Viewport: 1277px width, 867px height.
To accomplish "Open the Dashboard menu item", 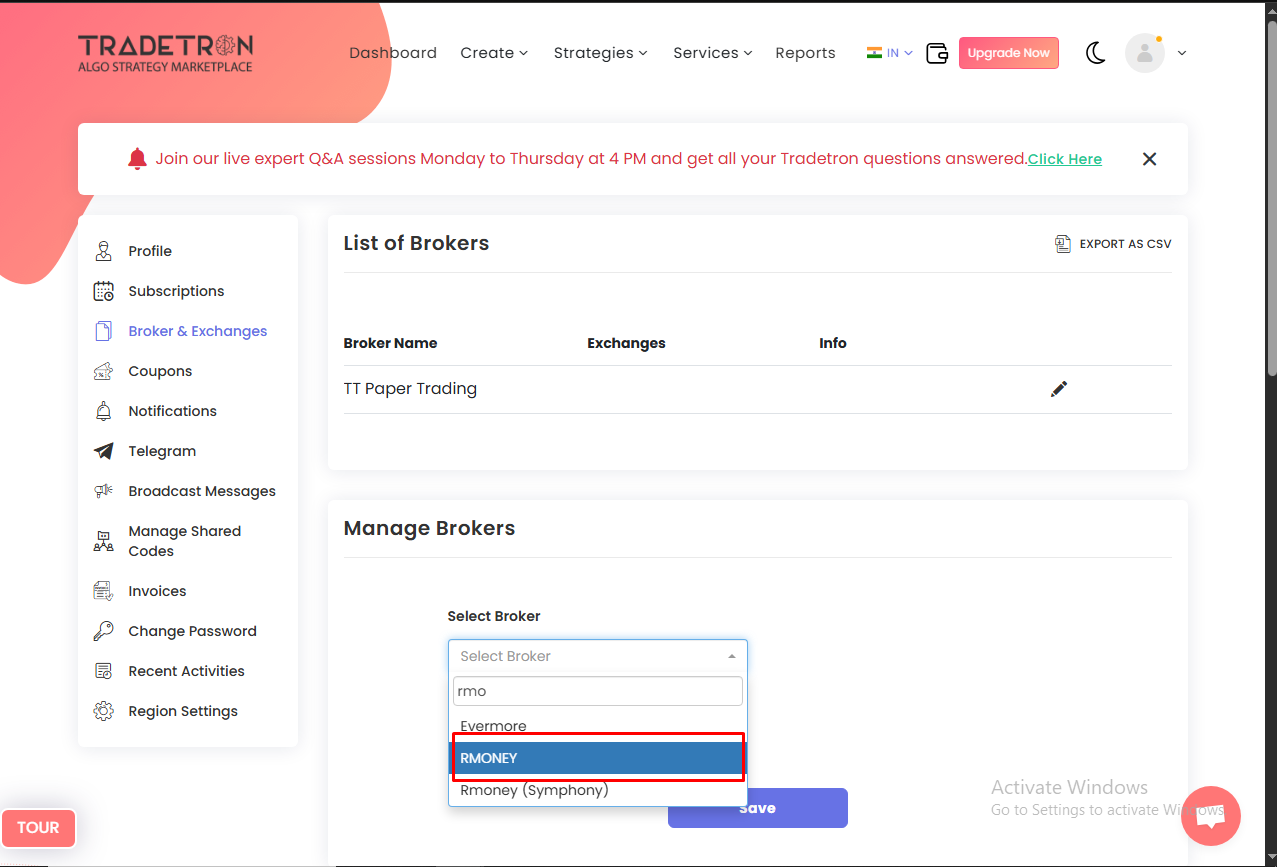I will tap(393, 53).
